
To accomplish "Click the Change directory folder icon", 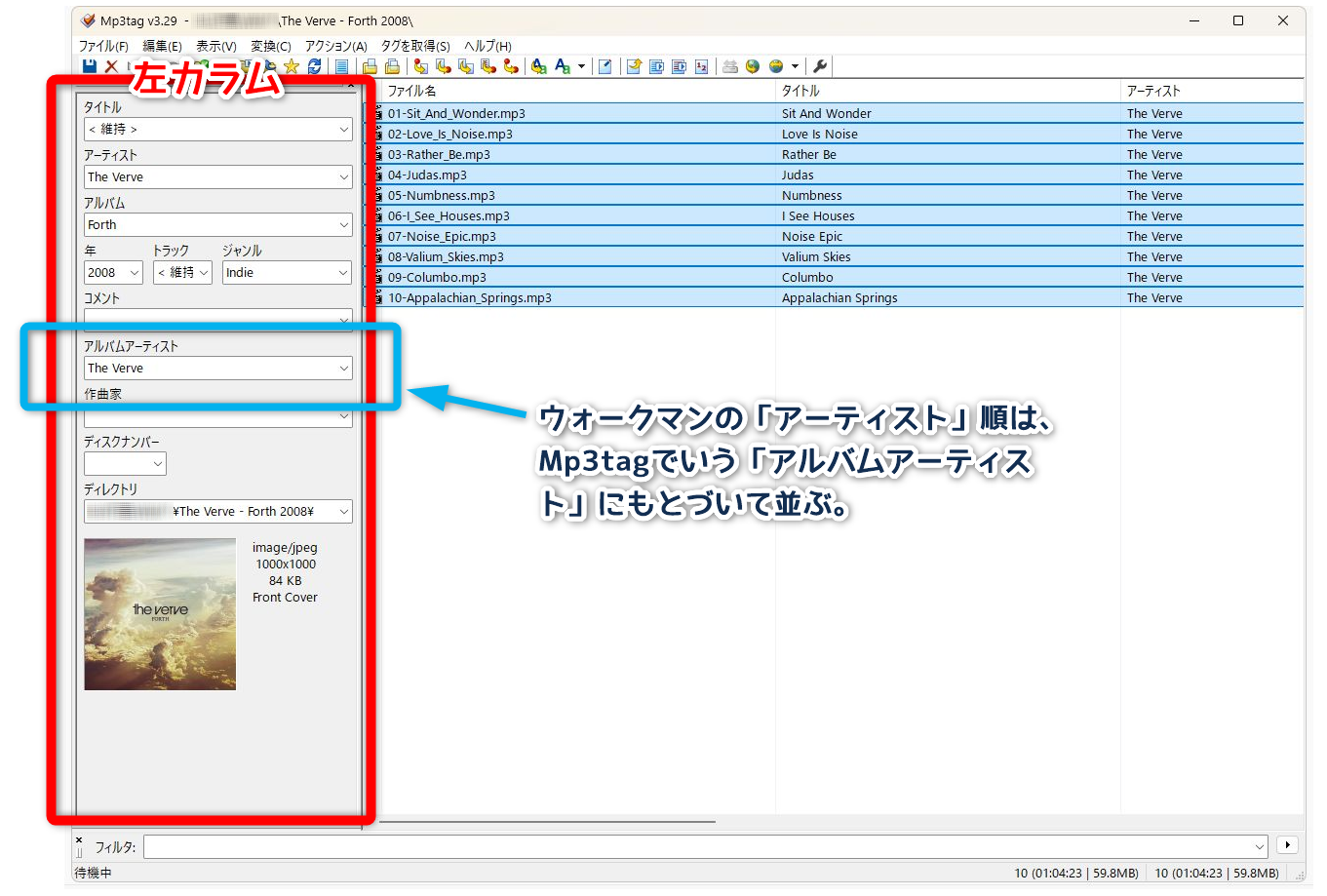I will point(370,66).
